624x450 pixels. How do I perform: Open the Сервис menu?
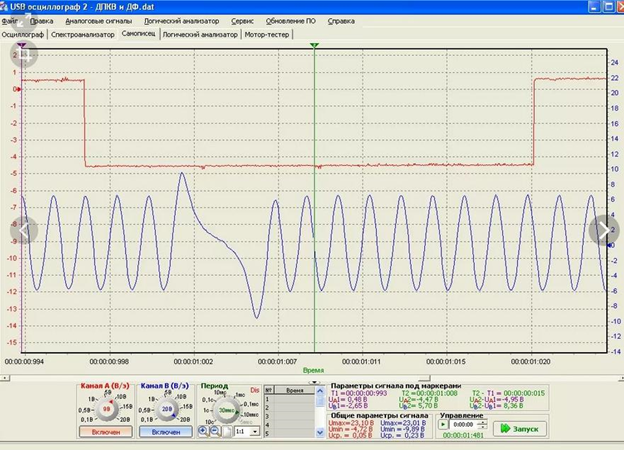pyautogui.click(x=242, y=21)
